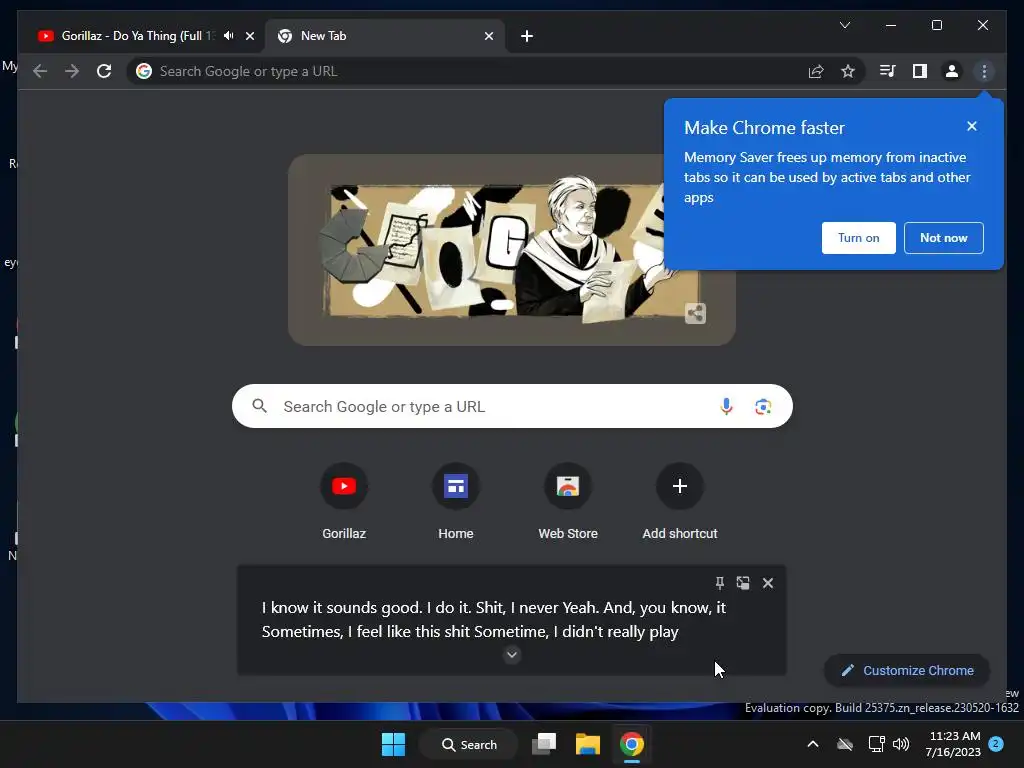
Task: Open the Gorillaz YouTube shortcut
Action: pos(344,502)
